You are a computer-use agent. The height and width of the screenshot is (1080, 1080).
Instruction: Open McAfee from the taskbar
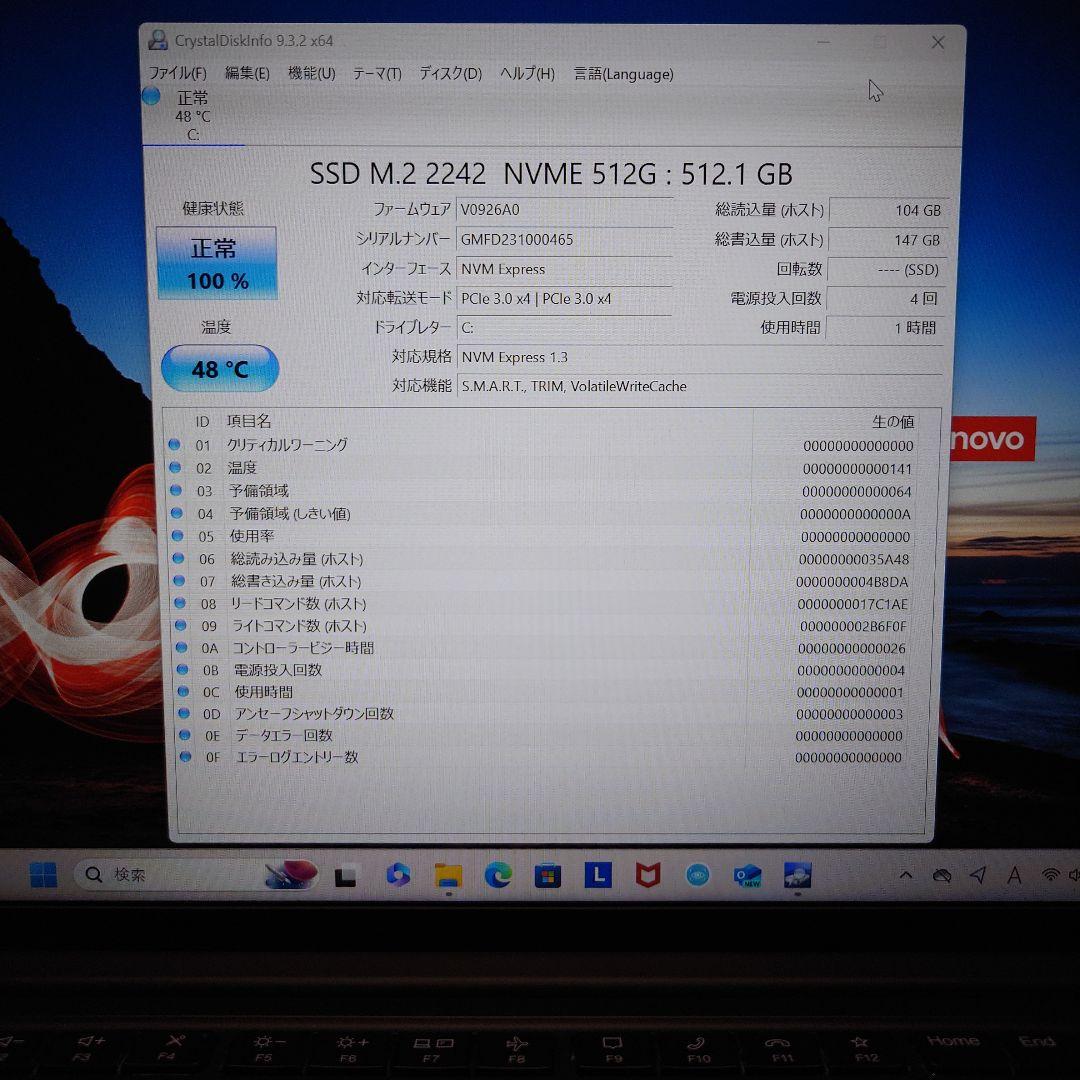[x=648, y=876]
